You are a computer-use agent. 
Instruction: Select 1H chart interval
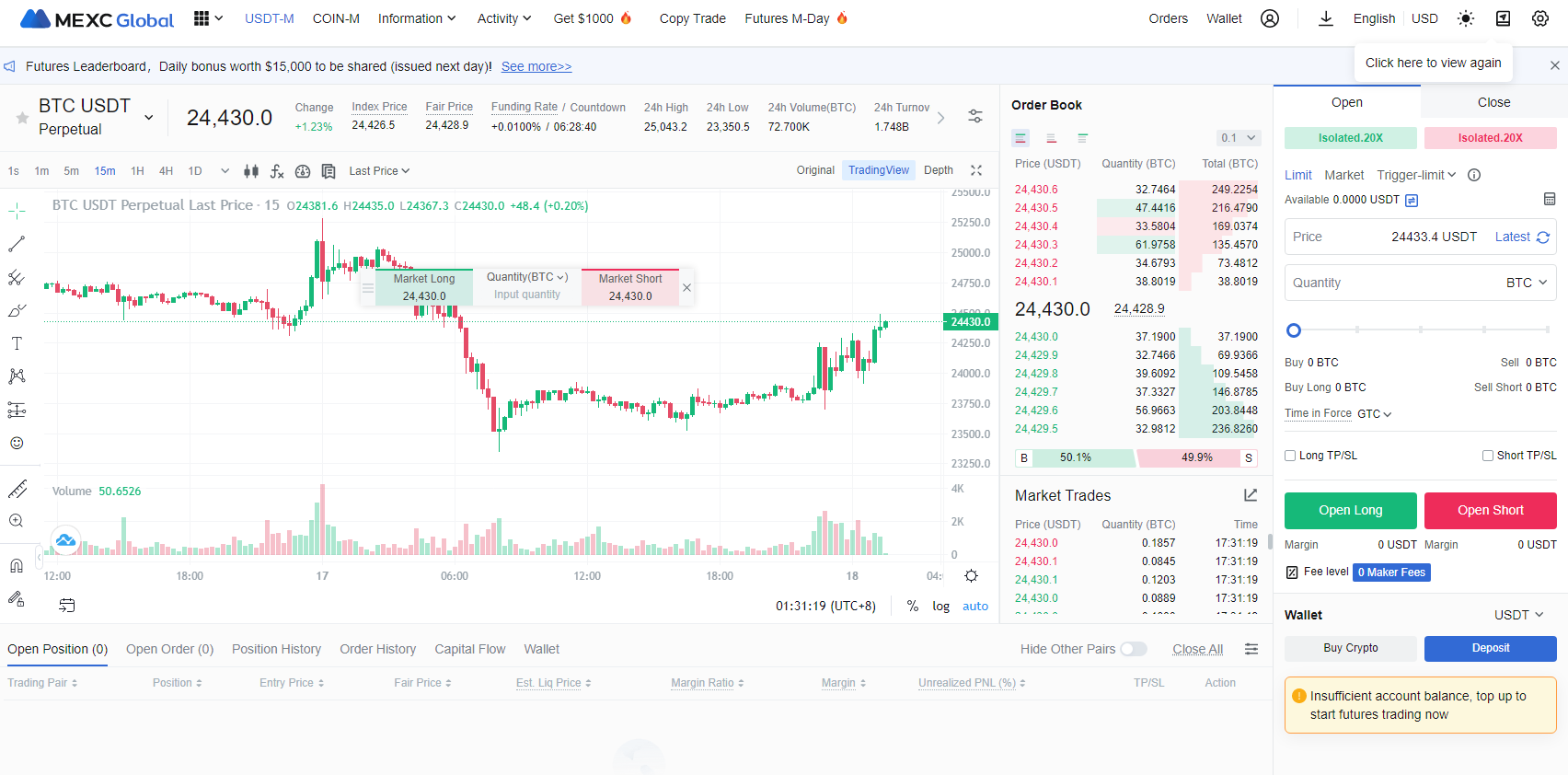coord(137,171)
